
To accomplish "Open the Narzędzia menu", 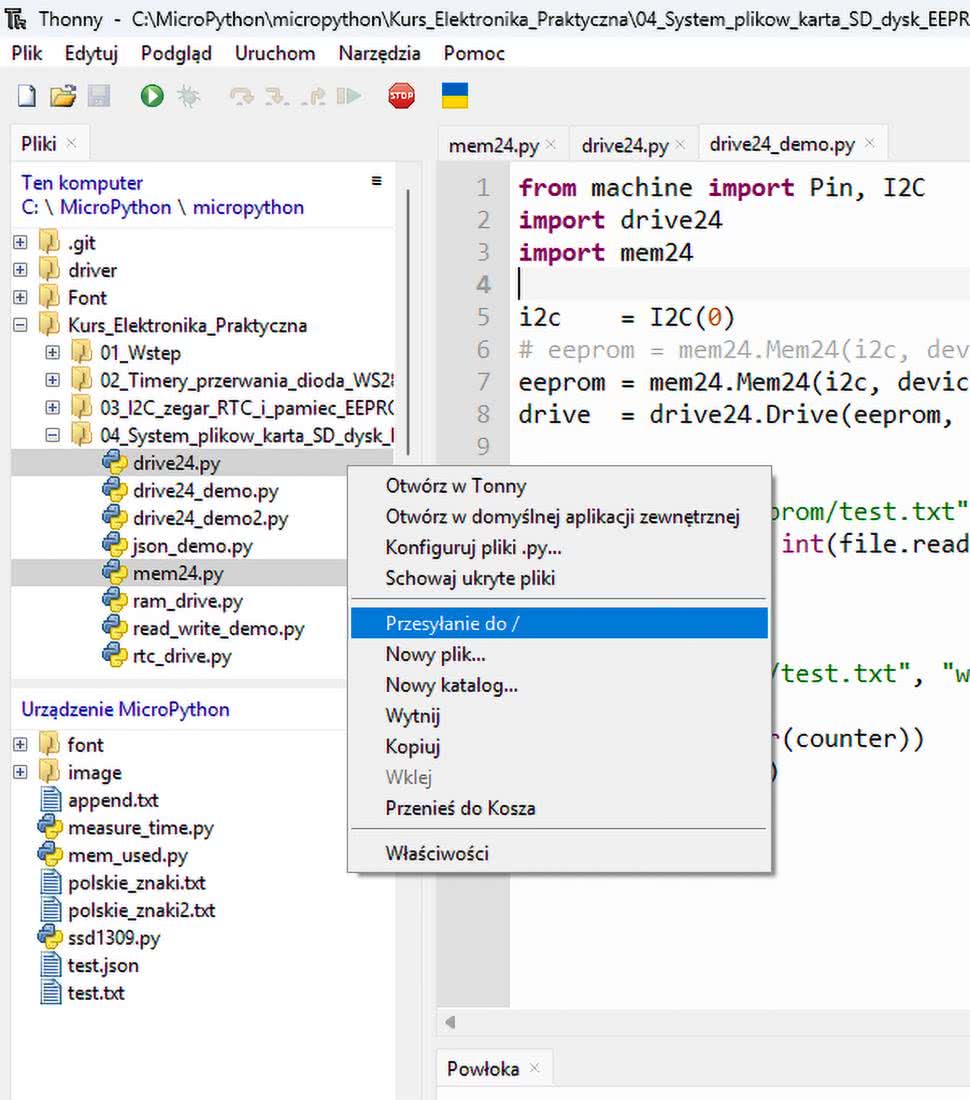I will (379, 54).
